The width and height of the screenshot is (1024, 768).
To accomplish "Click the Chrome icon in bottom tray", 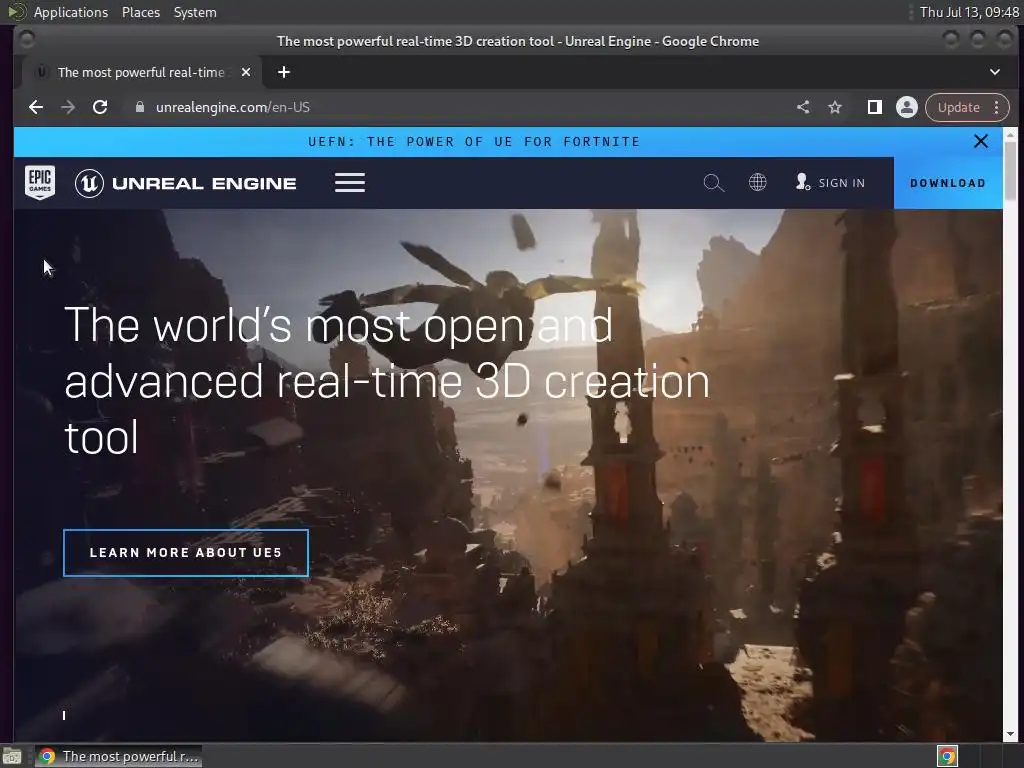I will click(947, 756).
